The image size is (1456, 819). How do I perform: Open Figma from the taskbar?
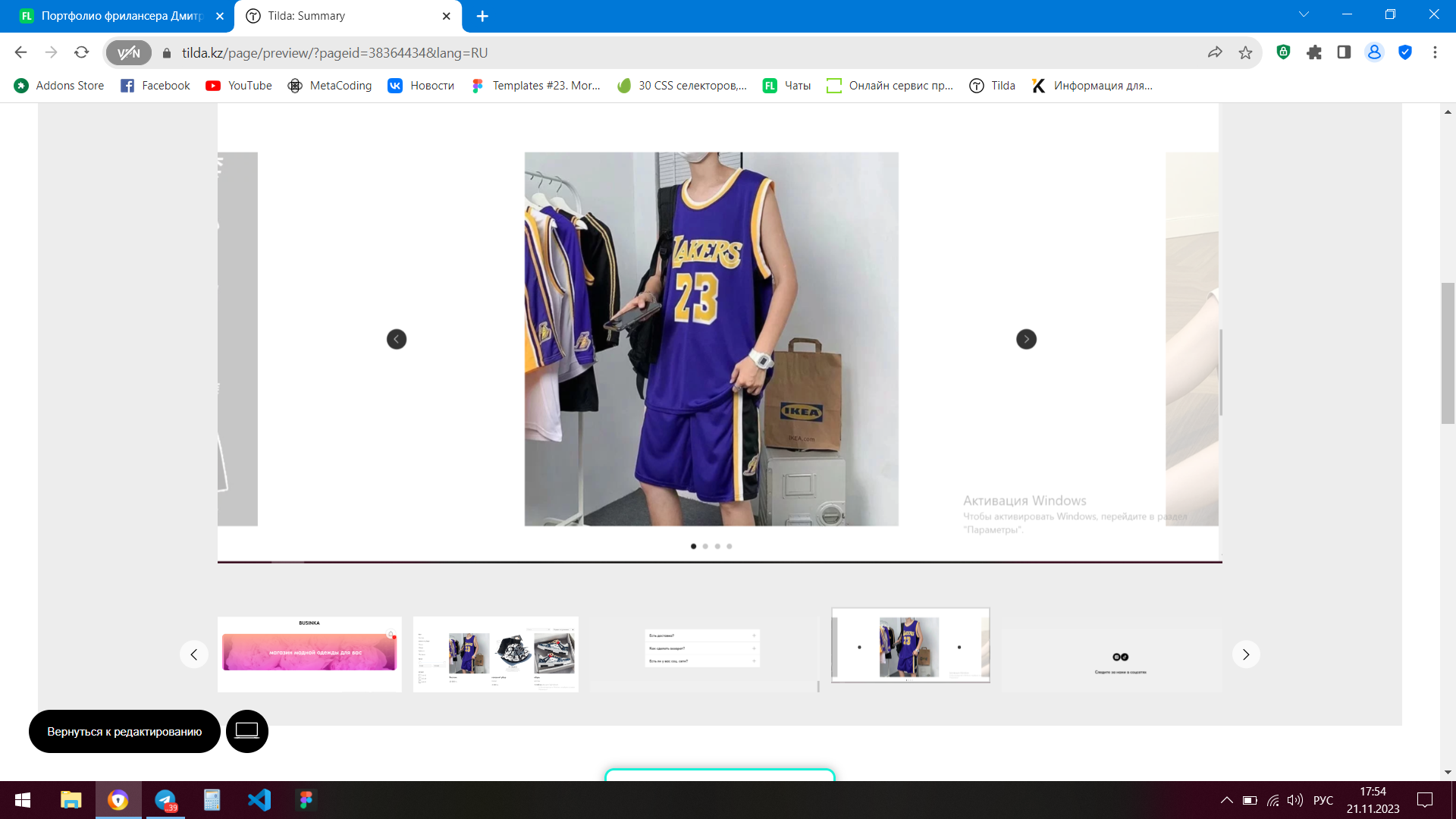[x=306, y=800]
